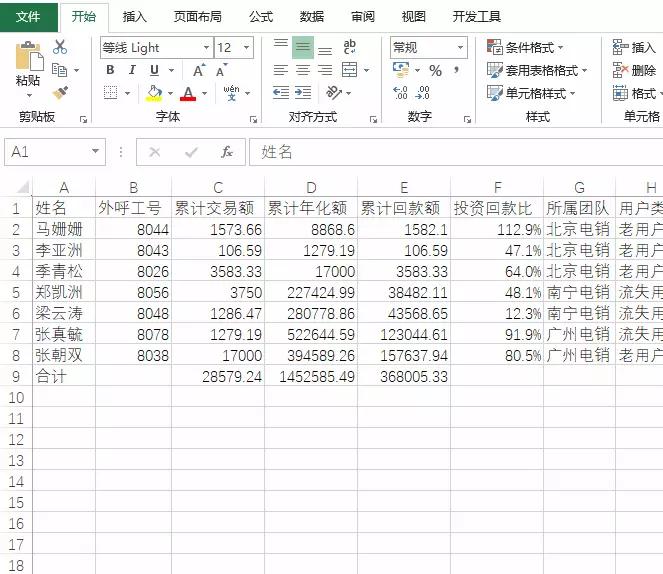
Task: Open alignment group dialog launcher
Action: (373, 120)
